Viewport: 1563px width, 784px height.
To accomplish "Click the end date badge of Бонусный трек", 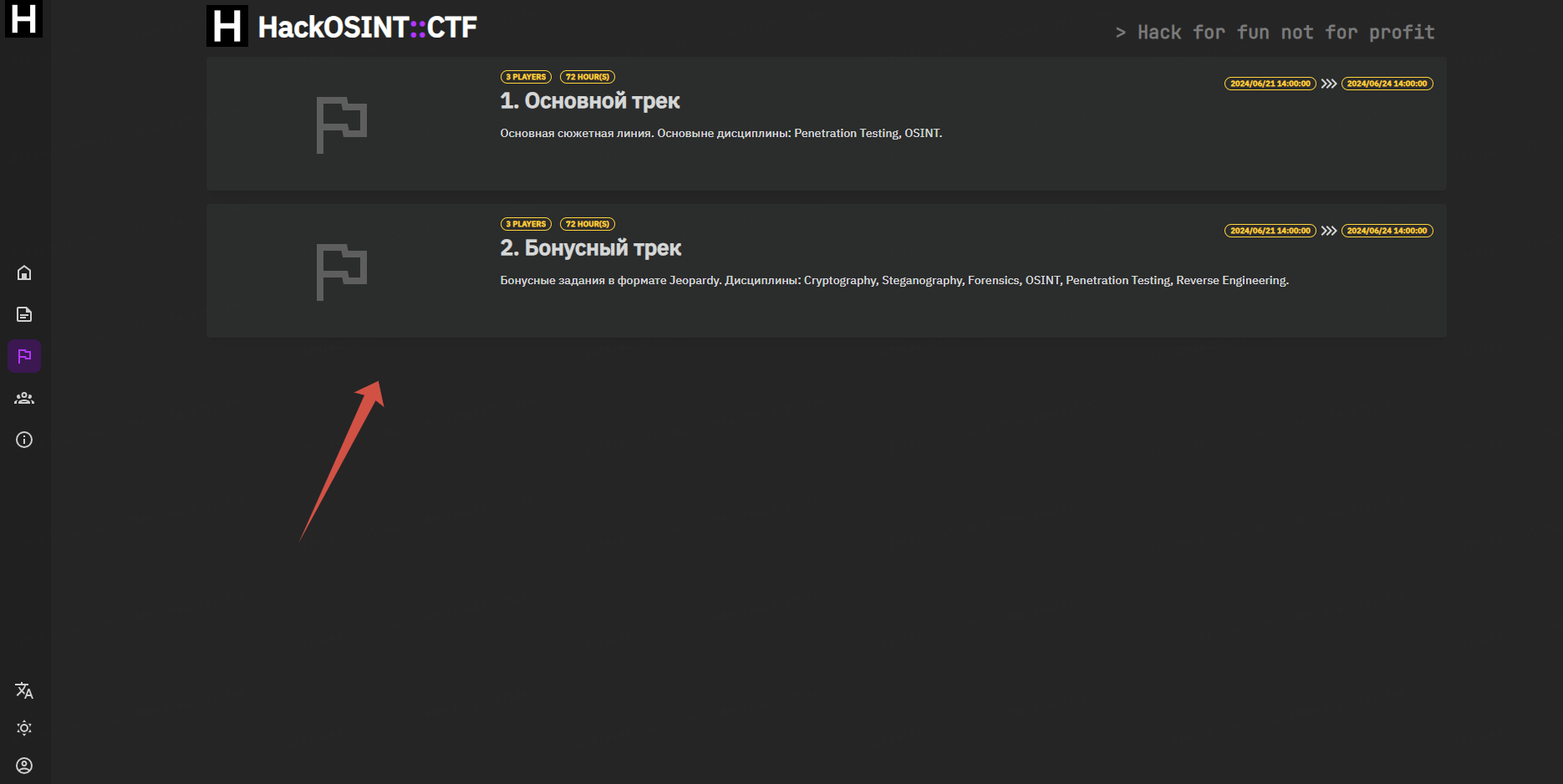I will [x=1387, y=231].
